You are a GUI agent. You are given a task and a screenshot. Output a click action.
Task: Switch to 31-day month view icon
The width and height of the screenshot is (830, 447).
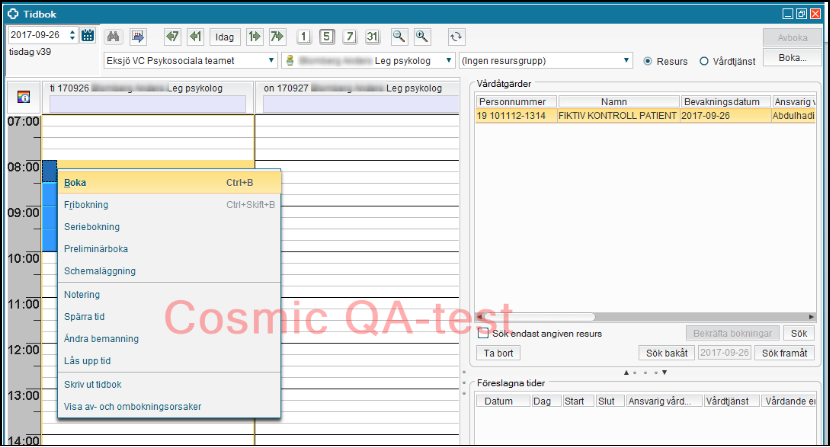coord(372,36)
